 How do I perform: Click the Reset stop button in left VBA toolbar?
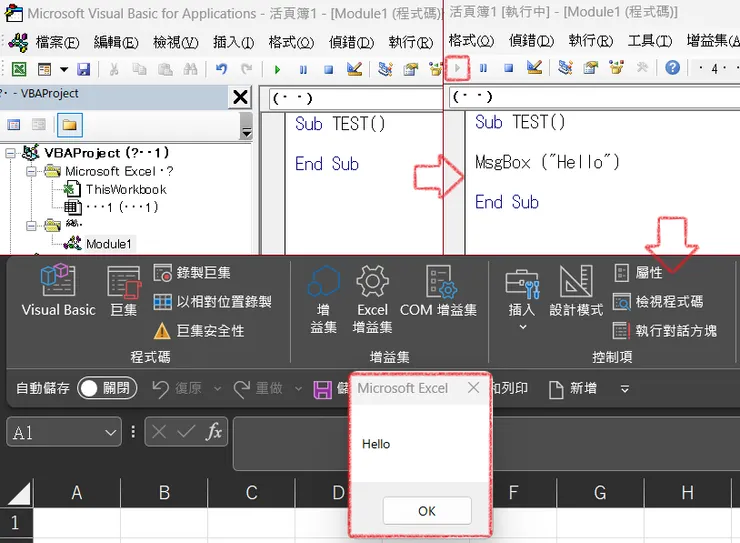[328, 70]
